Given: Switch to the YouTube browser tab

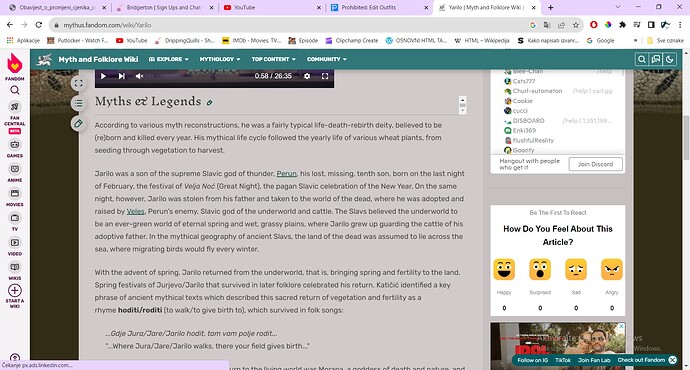Looking at the screenshot, I should (x=272, y=7).
